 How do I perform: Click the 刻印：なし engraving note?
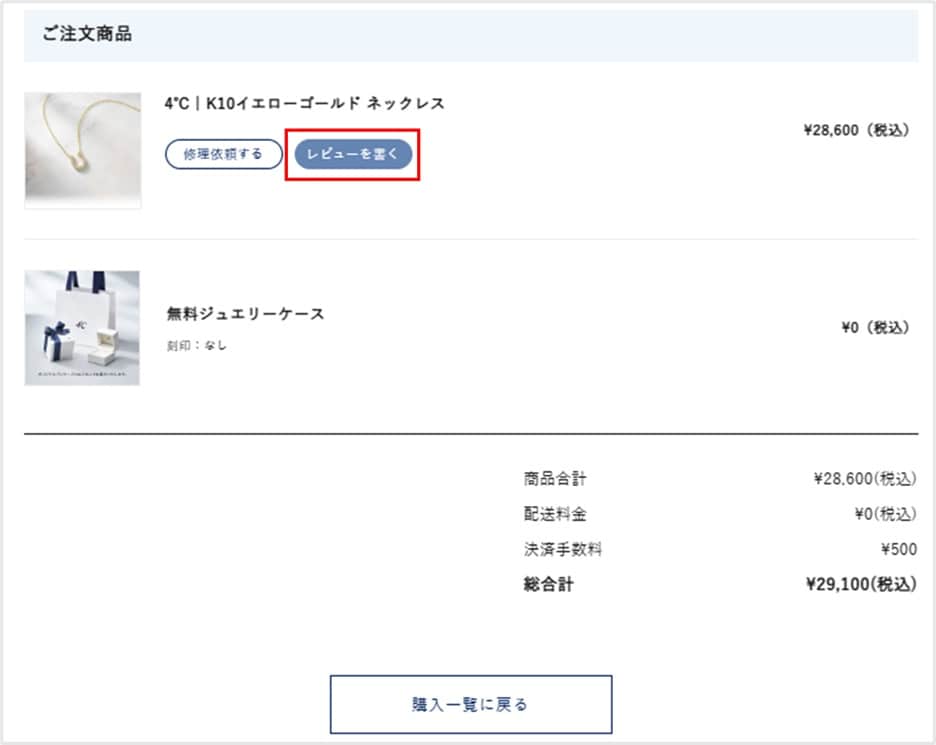(x=196, y=346)
